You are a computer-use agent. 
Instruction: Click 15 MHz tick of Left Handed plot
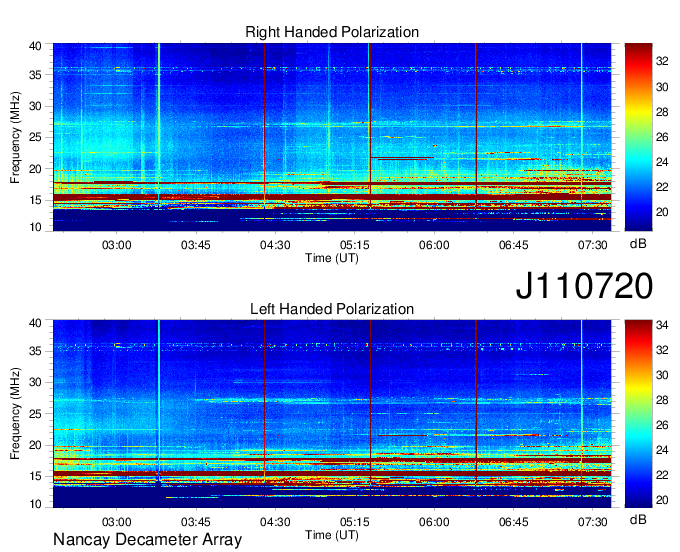[x=35, y=476]
